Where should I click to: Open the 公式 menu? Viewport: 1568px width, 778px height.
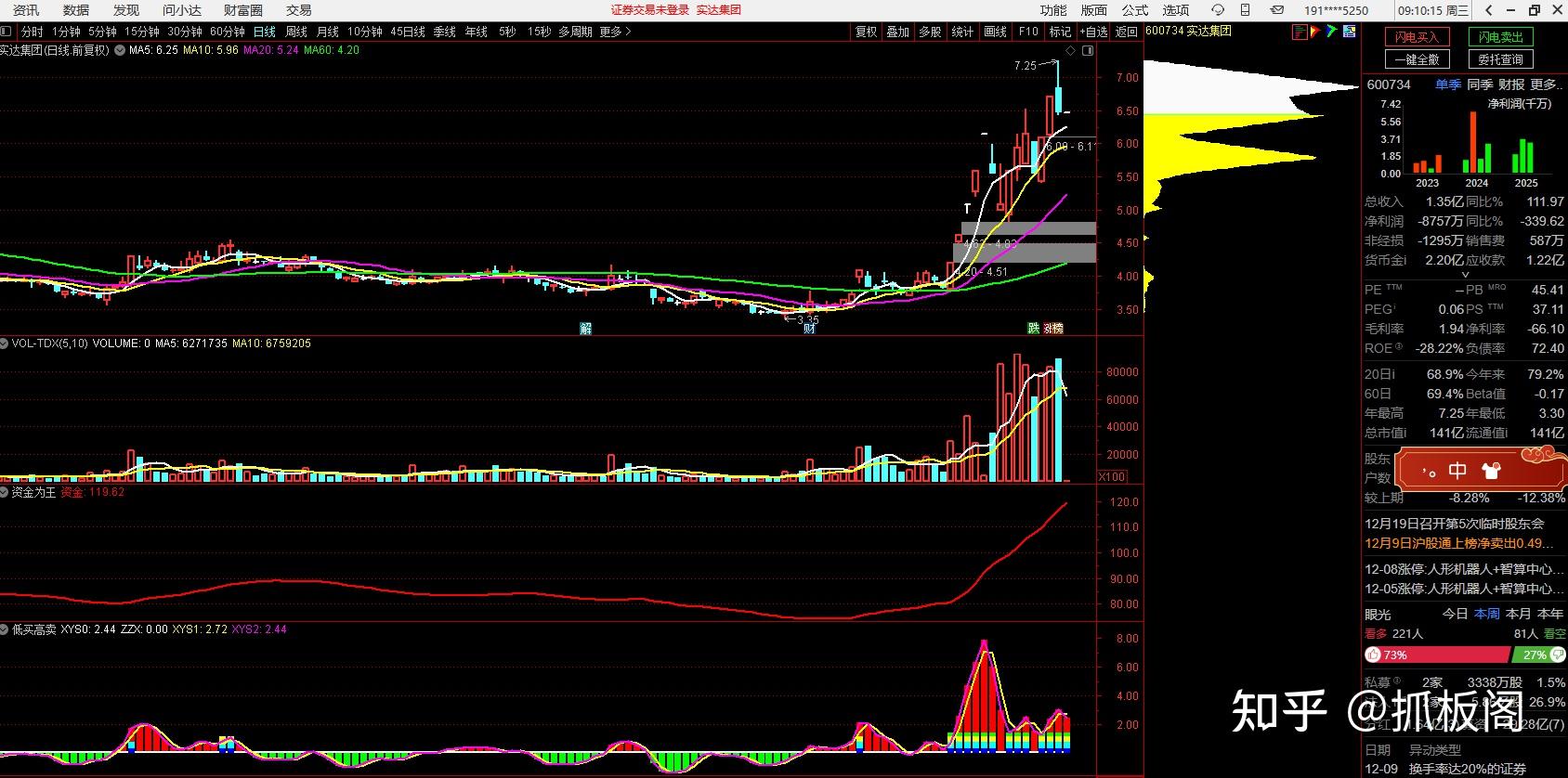pos(1134,10)
